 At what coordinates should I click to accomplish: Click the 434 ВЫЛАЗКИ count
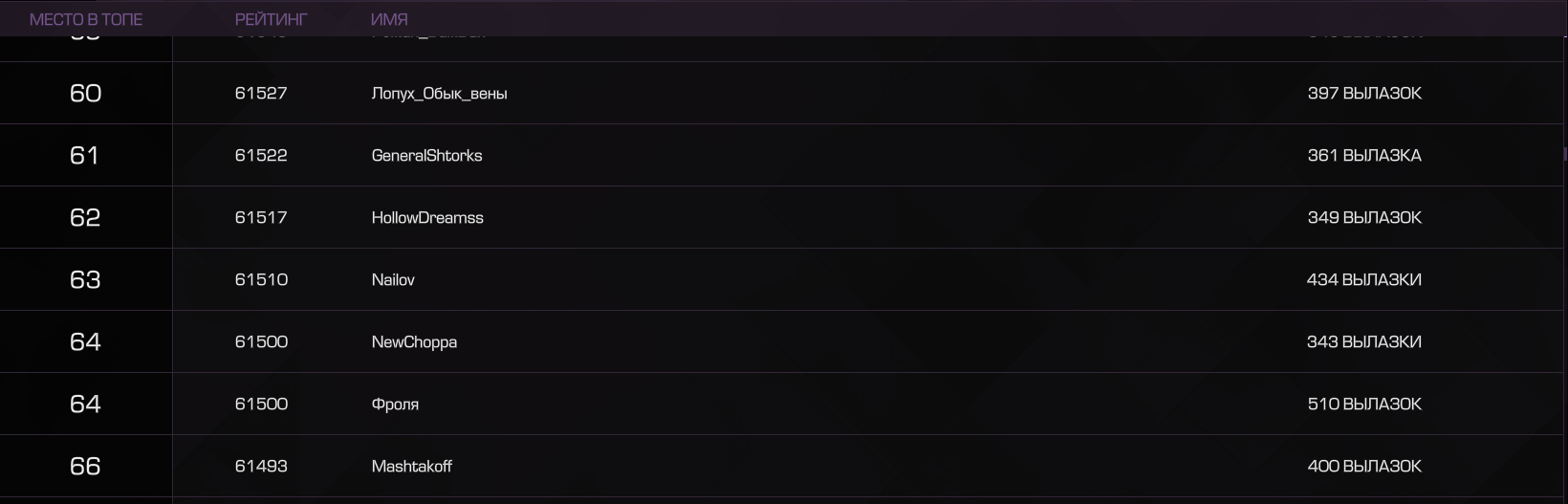(x=1364, y=279)
